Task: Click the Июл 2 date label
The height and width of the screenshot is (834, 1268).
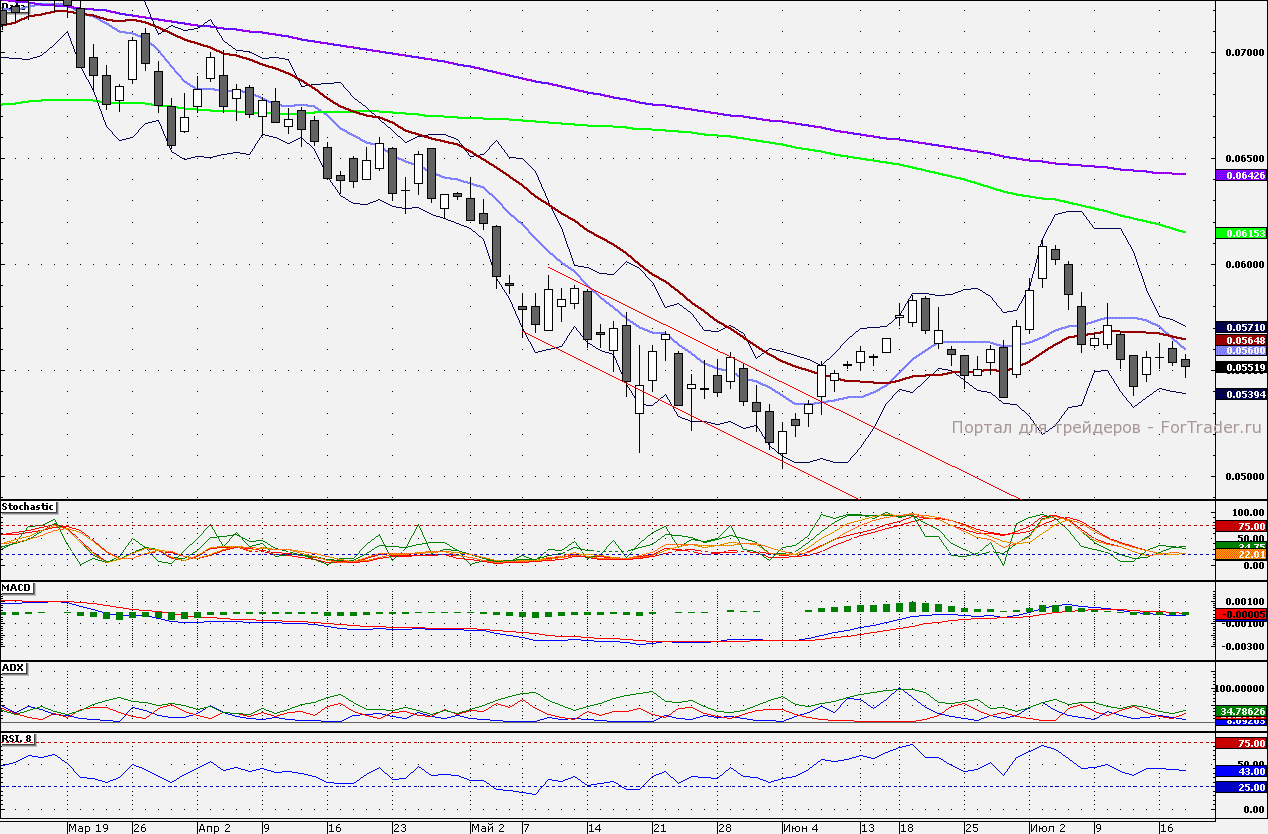Action: pos(1049,828)
